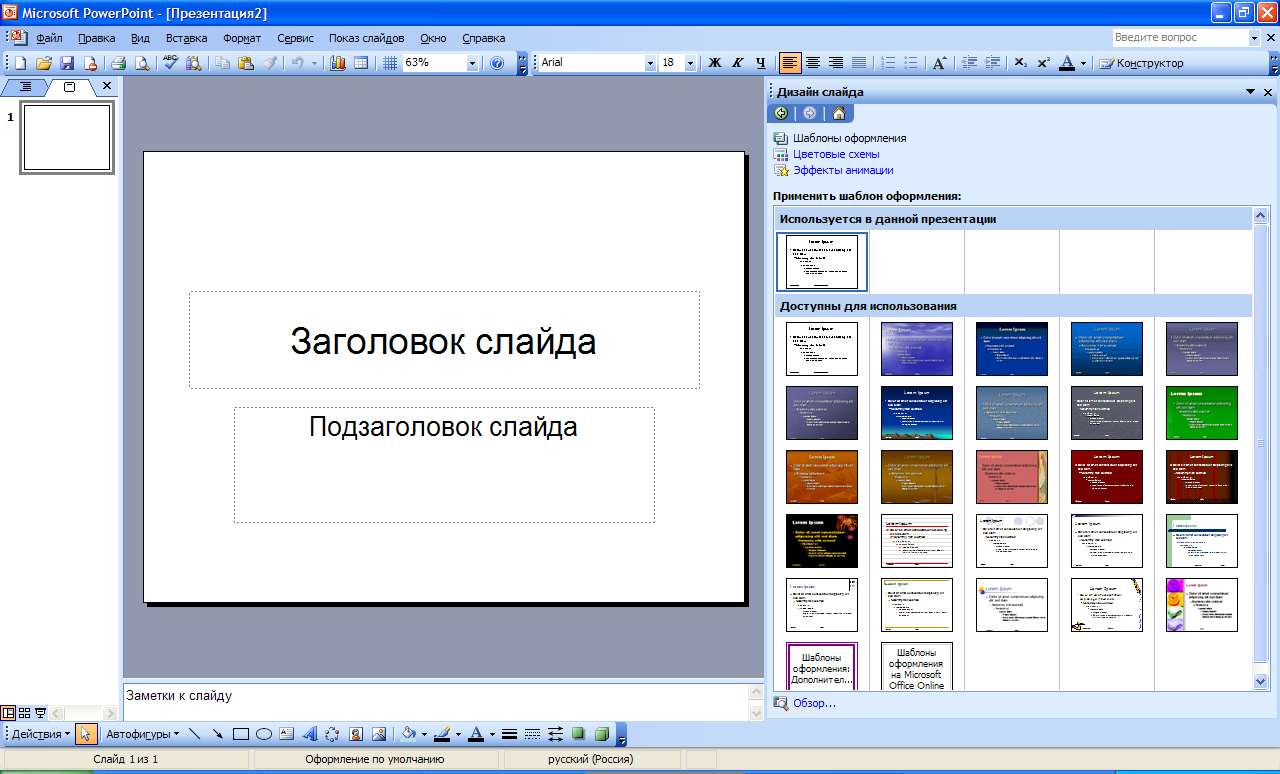Insert WordArt object
The height and width of the screenshot is (774, 1280).
click(310, 734)
